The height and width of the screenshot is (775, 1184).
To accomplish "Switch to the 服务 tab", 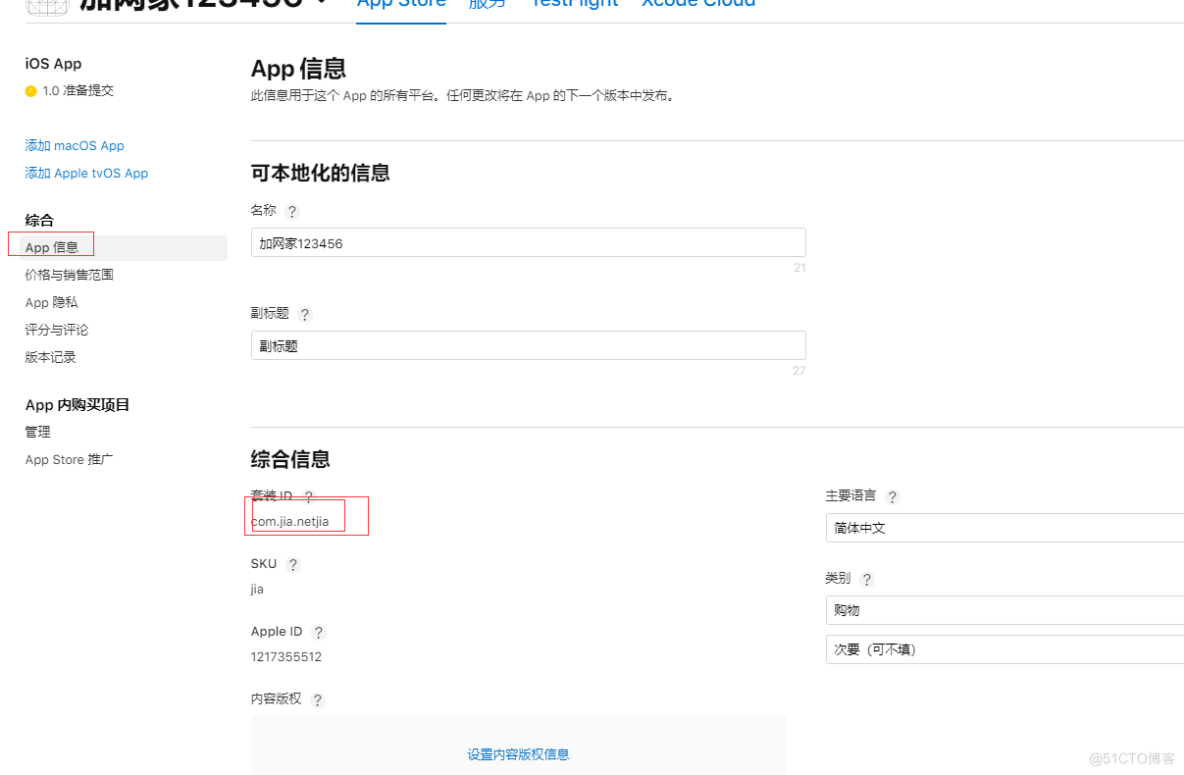I will [x=487, y=4].
